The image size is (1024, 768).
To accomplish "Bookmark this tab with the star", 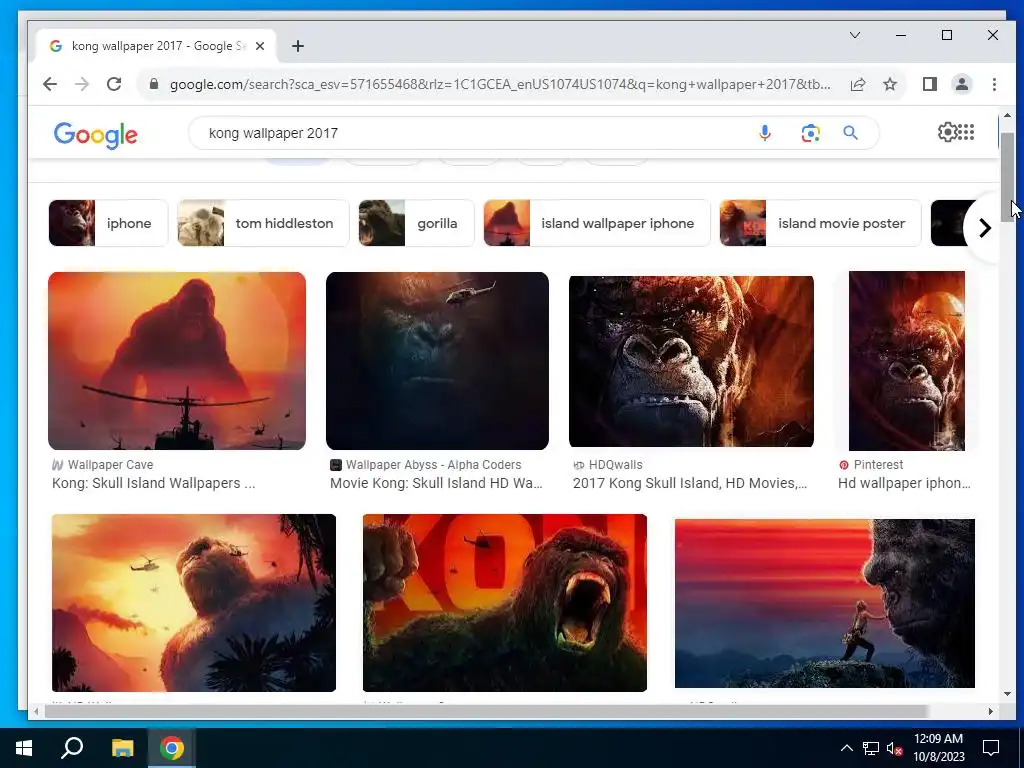I will [x=890, y=84].
